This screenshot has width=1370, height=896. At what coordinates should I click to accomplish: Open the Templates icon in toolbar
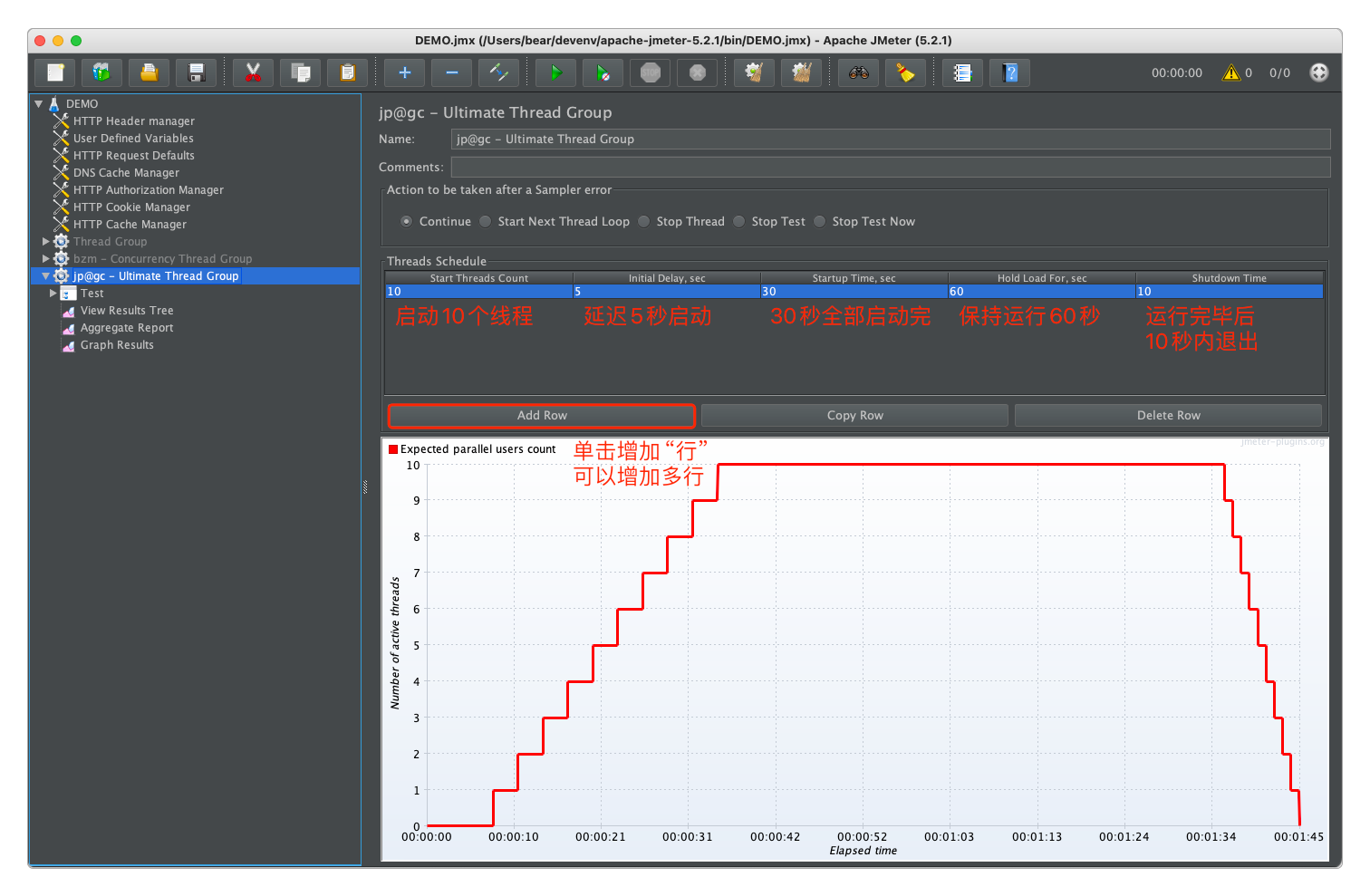[x=102, y=72]
